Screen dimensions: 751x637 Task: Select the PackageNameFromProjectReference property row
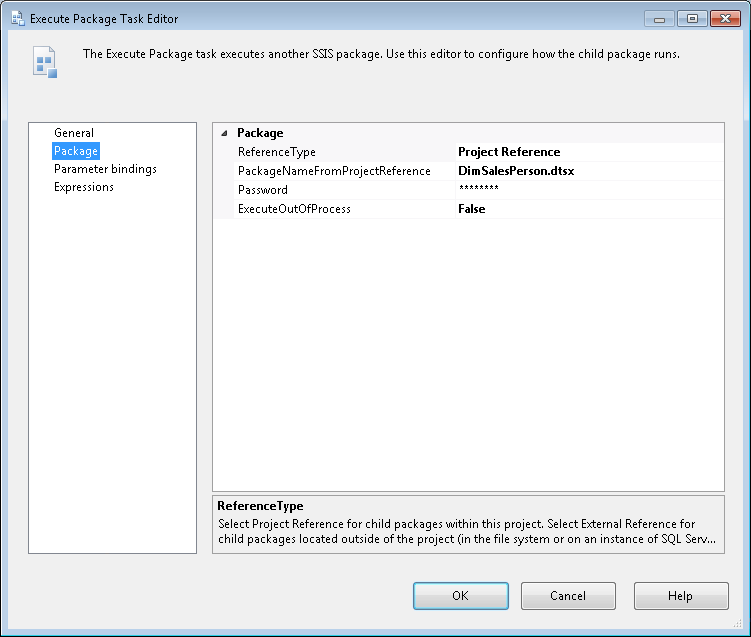click(x=334, y=171)
